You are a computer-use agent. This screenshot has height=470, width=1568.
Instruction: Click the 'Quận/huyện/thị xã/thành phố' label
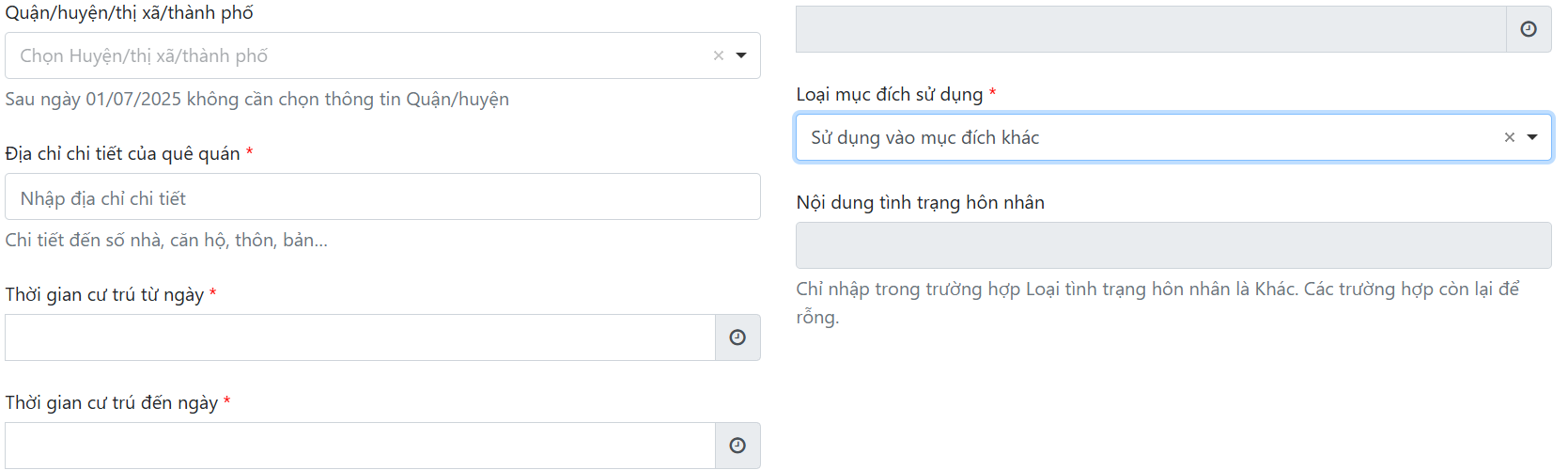tap(130, 13)
